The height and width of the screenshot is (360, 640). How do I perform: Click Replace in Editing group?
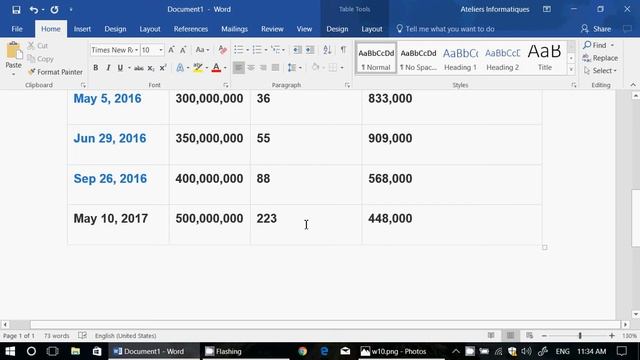pyautogui.click(x=600, y=58)
